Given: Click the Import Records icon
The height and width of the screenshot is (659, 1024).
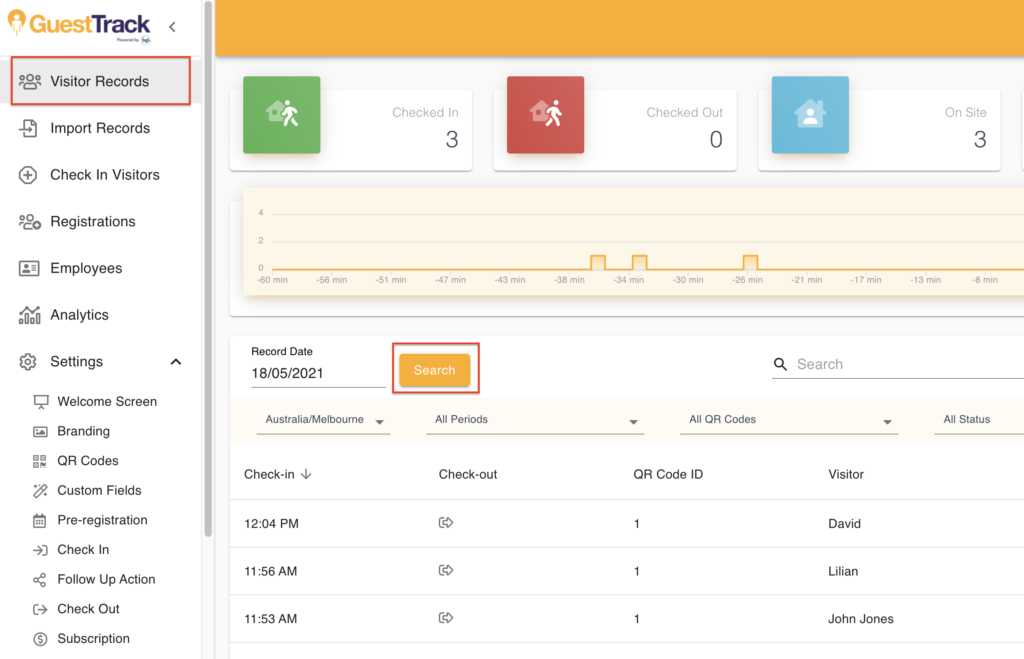Looking at the screenshot, I should [x=28, y=128].
